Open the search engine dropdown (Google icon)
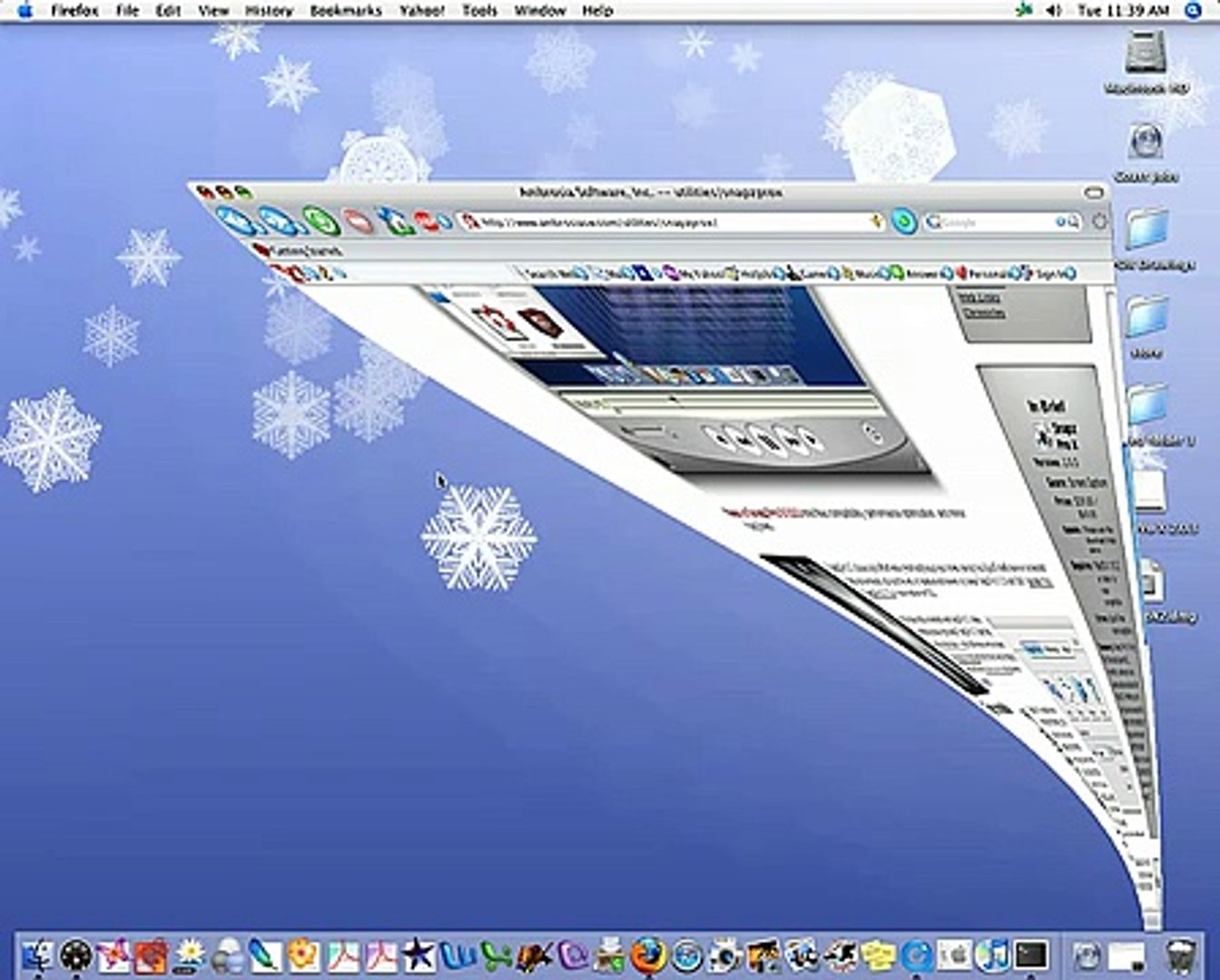The width and height of the screenshot is (1220, 980). click(x=934, y=221)
